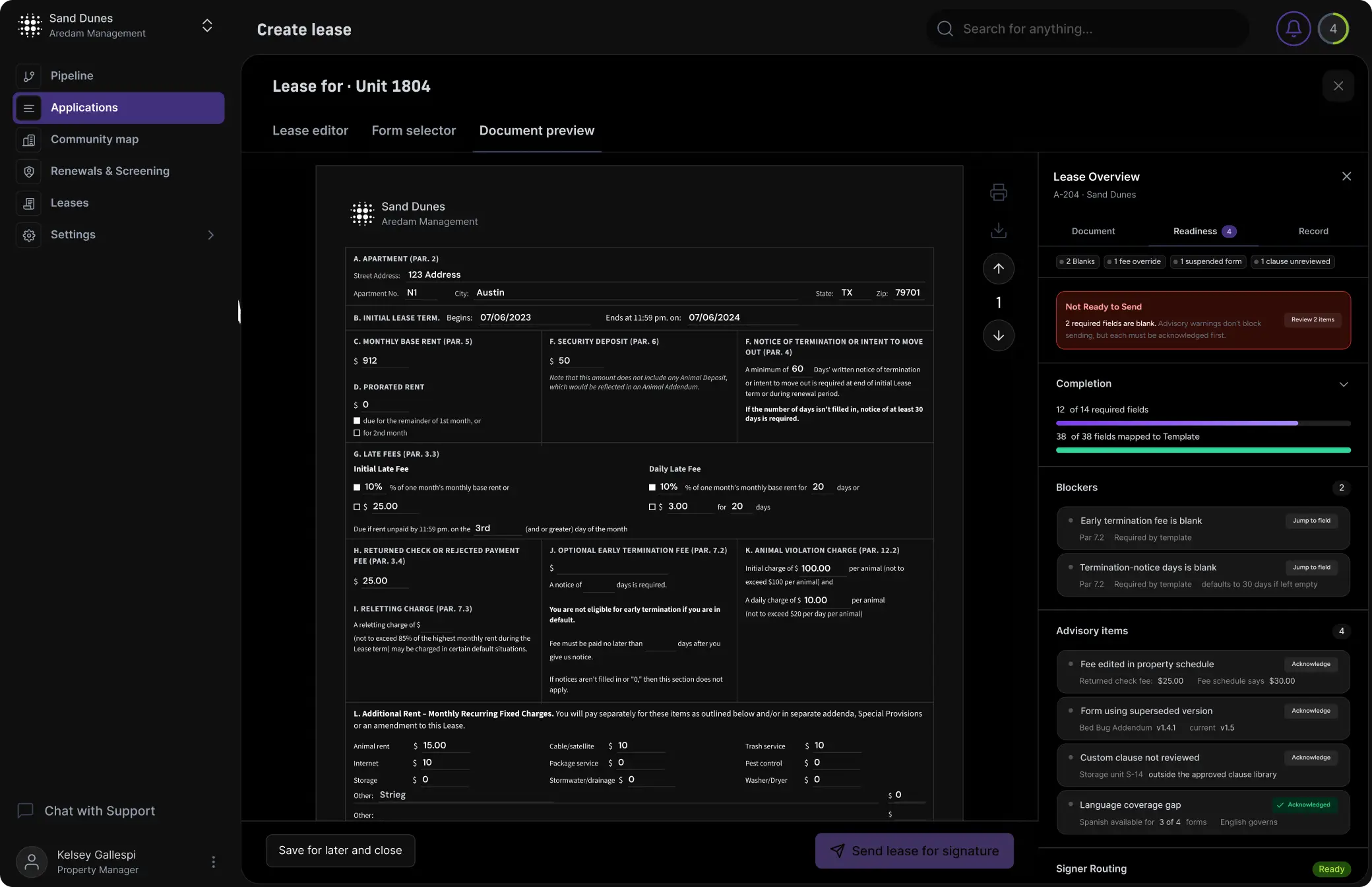Acknowledge Fee edited in property schedule
Image resolution: width=1372 pixels, height=887 pixels.
coord(1311,664)
